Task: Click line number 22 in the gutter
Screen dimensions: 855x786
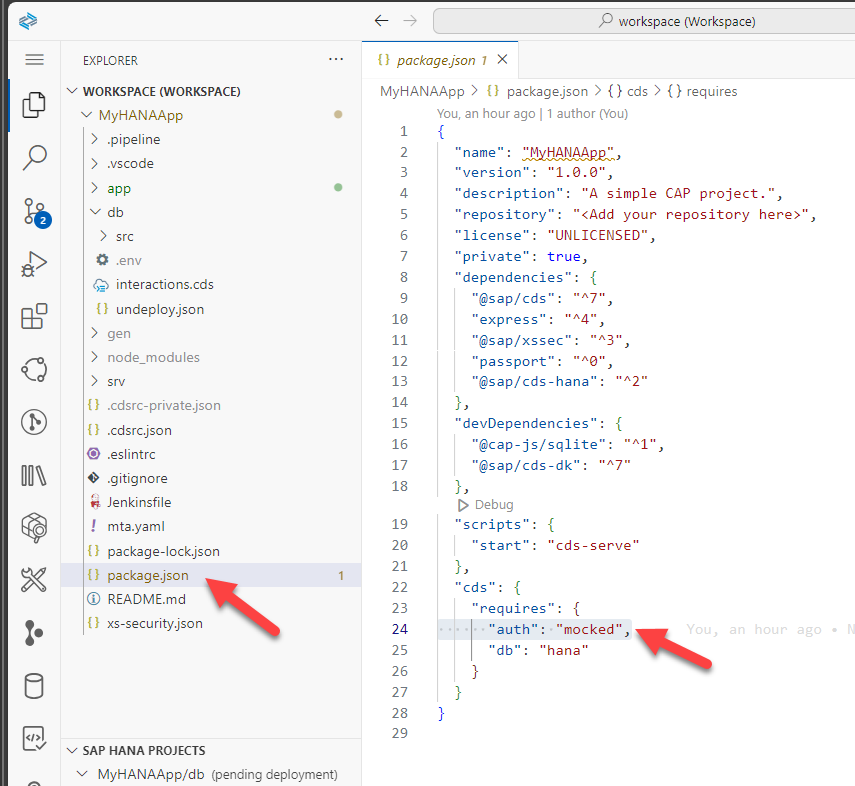Action: click(x=399, y=587)
